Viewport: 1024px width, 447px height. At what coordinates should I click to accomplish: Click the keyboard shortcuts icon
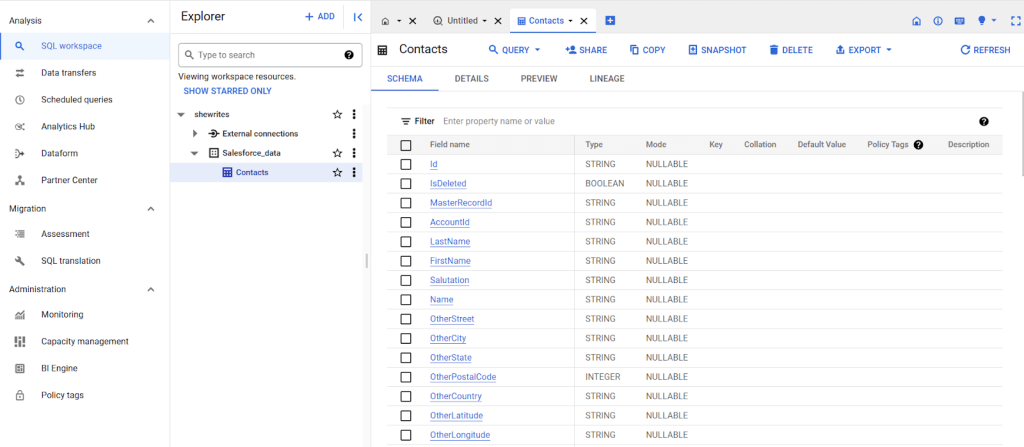click(959, 21)
